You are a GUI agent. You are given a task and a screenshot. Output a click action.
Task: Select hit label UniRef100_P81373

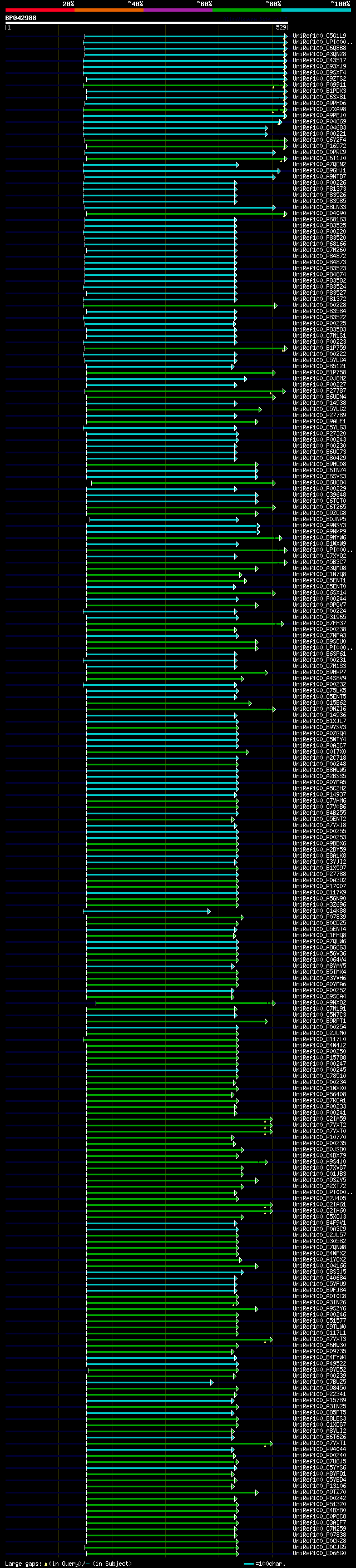coord(319,189)
